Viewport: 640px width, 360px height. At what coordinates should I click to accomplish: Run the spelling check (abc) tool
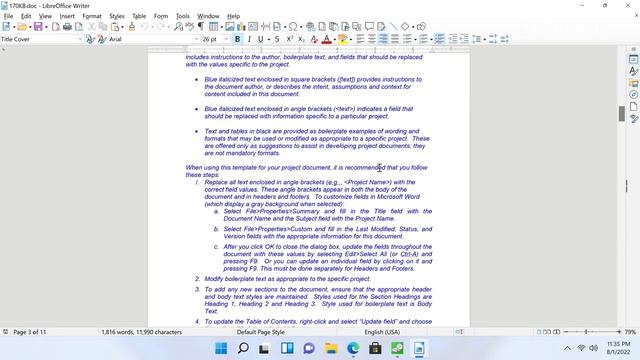[189, 27]
